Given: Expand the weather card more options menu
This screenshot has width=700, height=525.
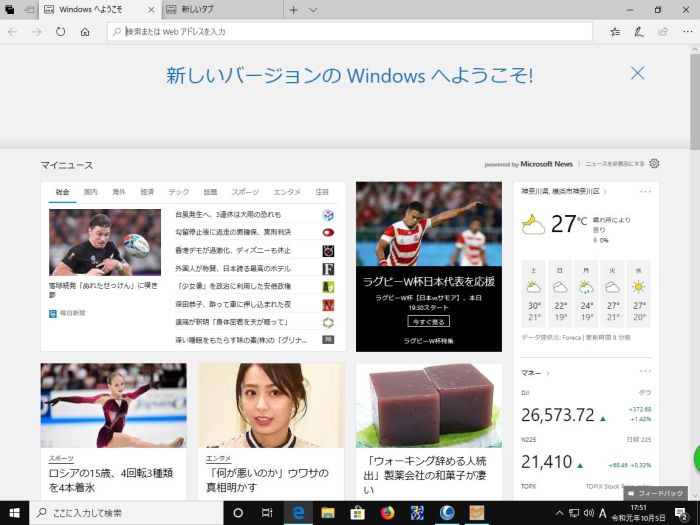Looking at the screenshot, I should [645, 190].
